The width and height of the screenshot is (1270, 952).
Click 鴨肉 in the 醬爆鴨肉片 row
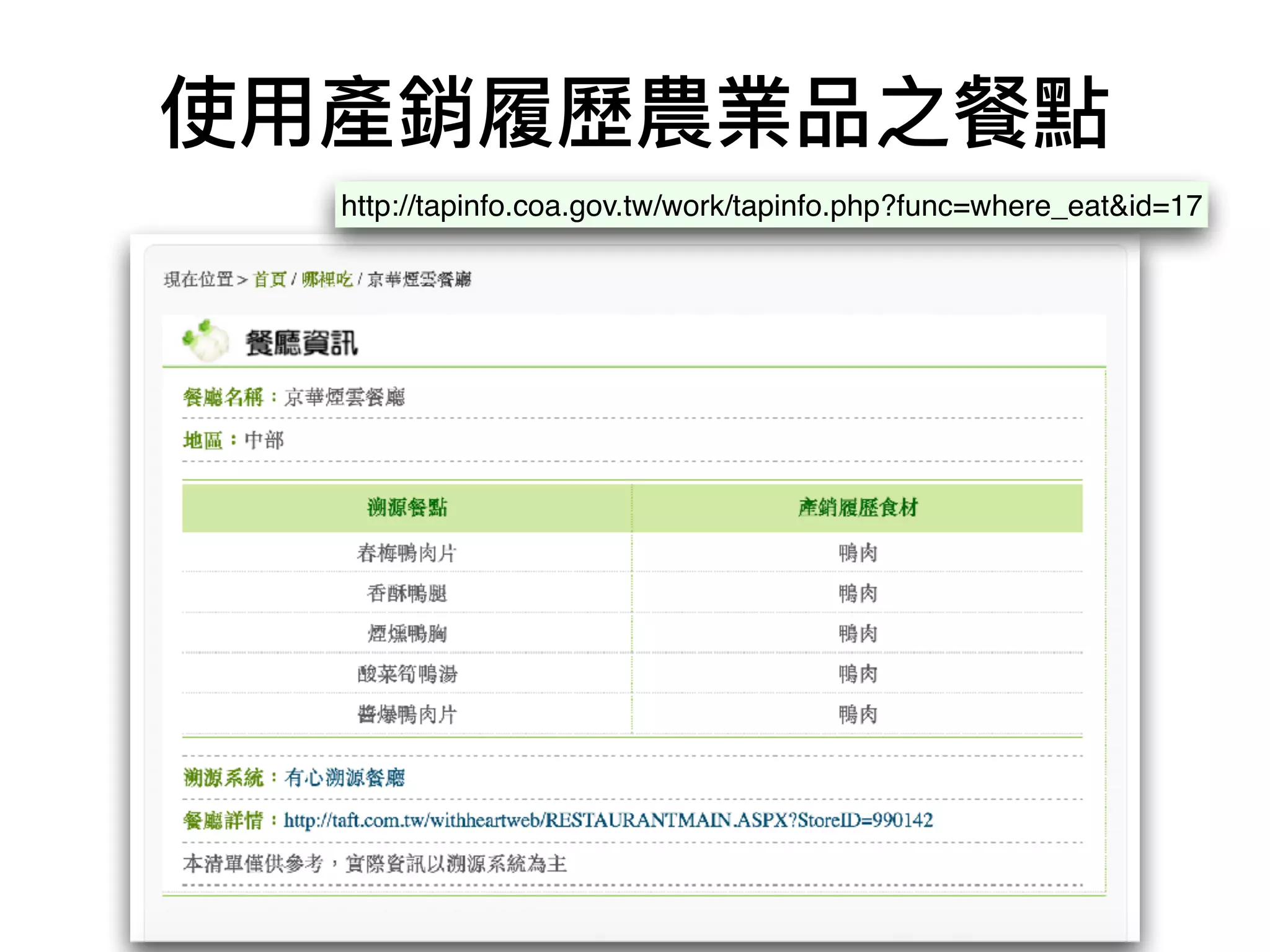858,714
